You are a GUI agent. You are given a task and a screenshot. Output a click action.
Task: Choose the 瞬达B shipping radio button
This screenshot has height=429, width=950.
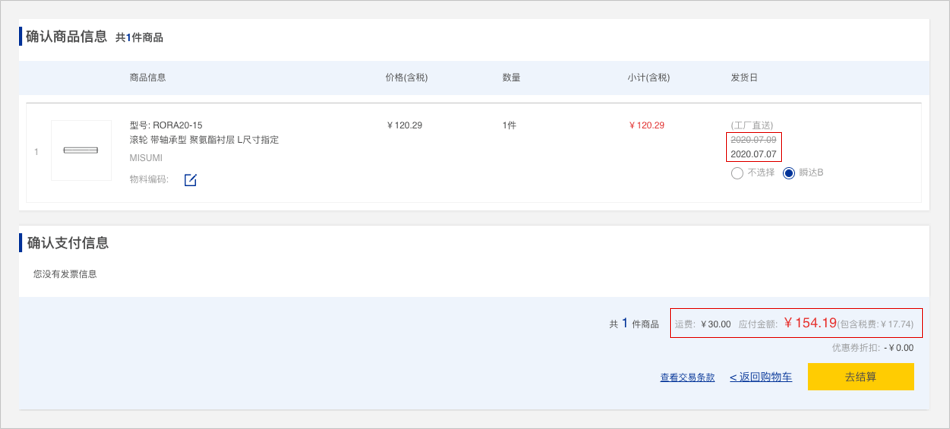(789, 173)
